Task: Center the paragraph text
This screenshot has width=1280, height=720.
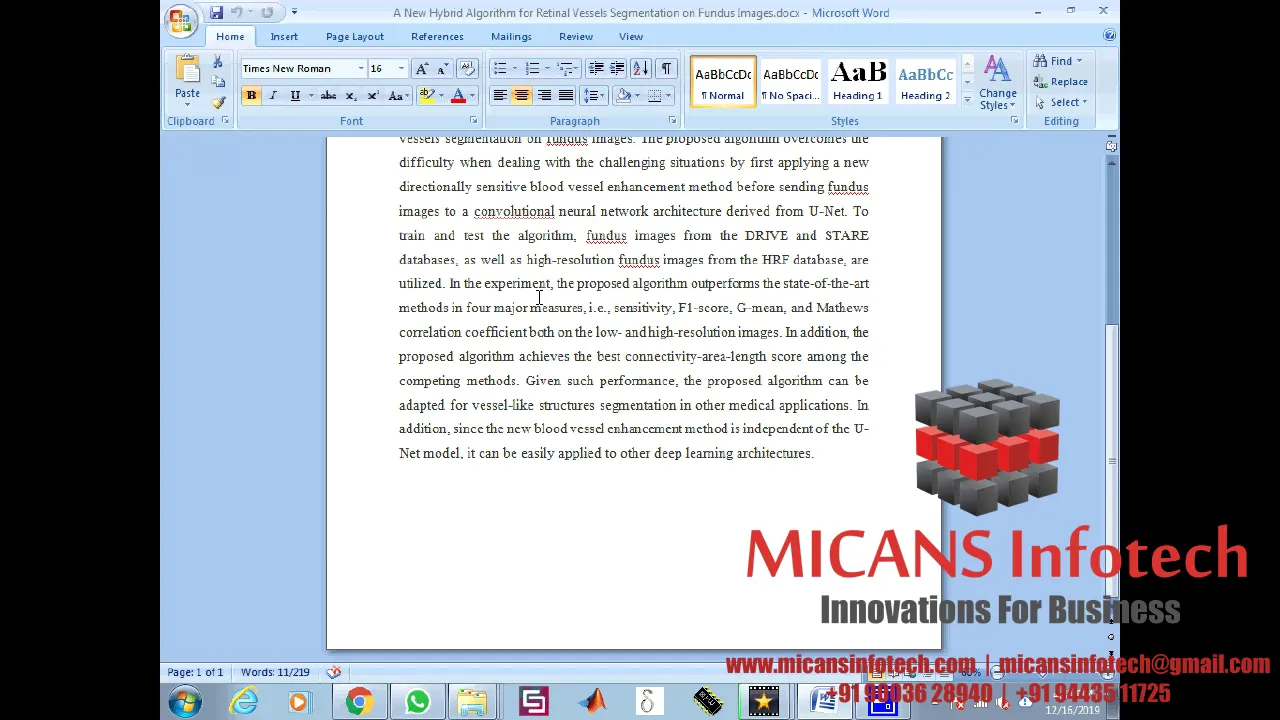Action: point(521,96)
